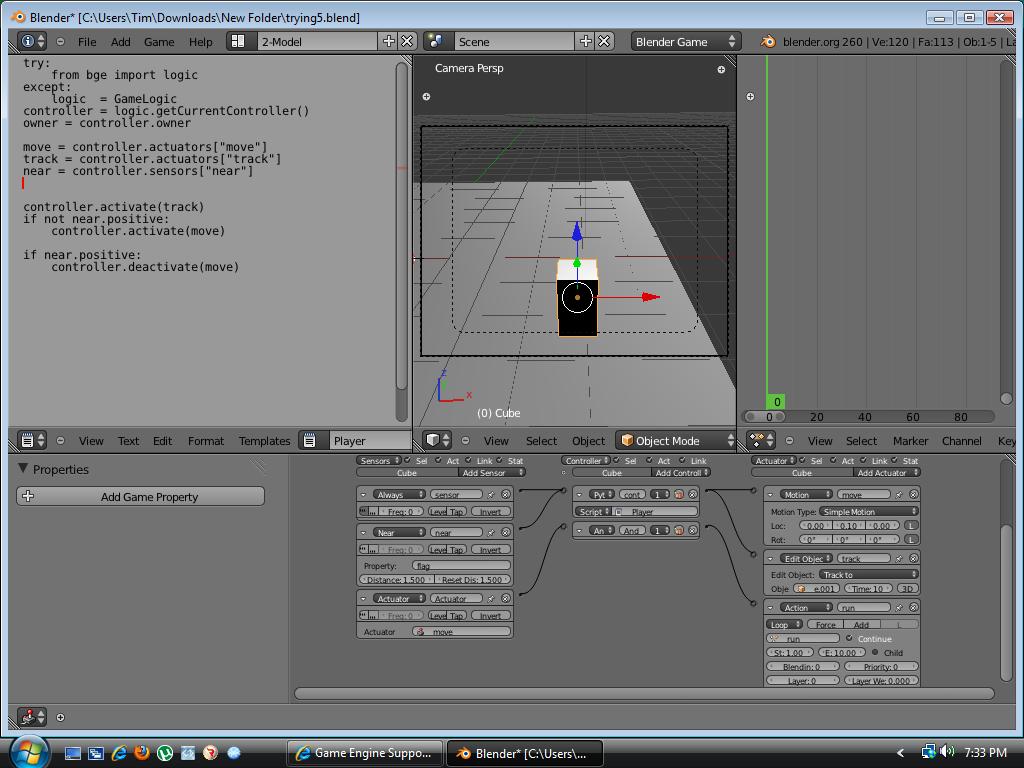The image size is (1024, 768).
Task: Toggle Sensors Stat checkbox
Action: pyautogui.click(x=500, y=460)
